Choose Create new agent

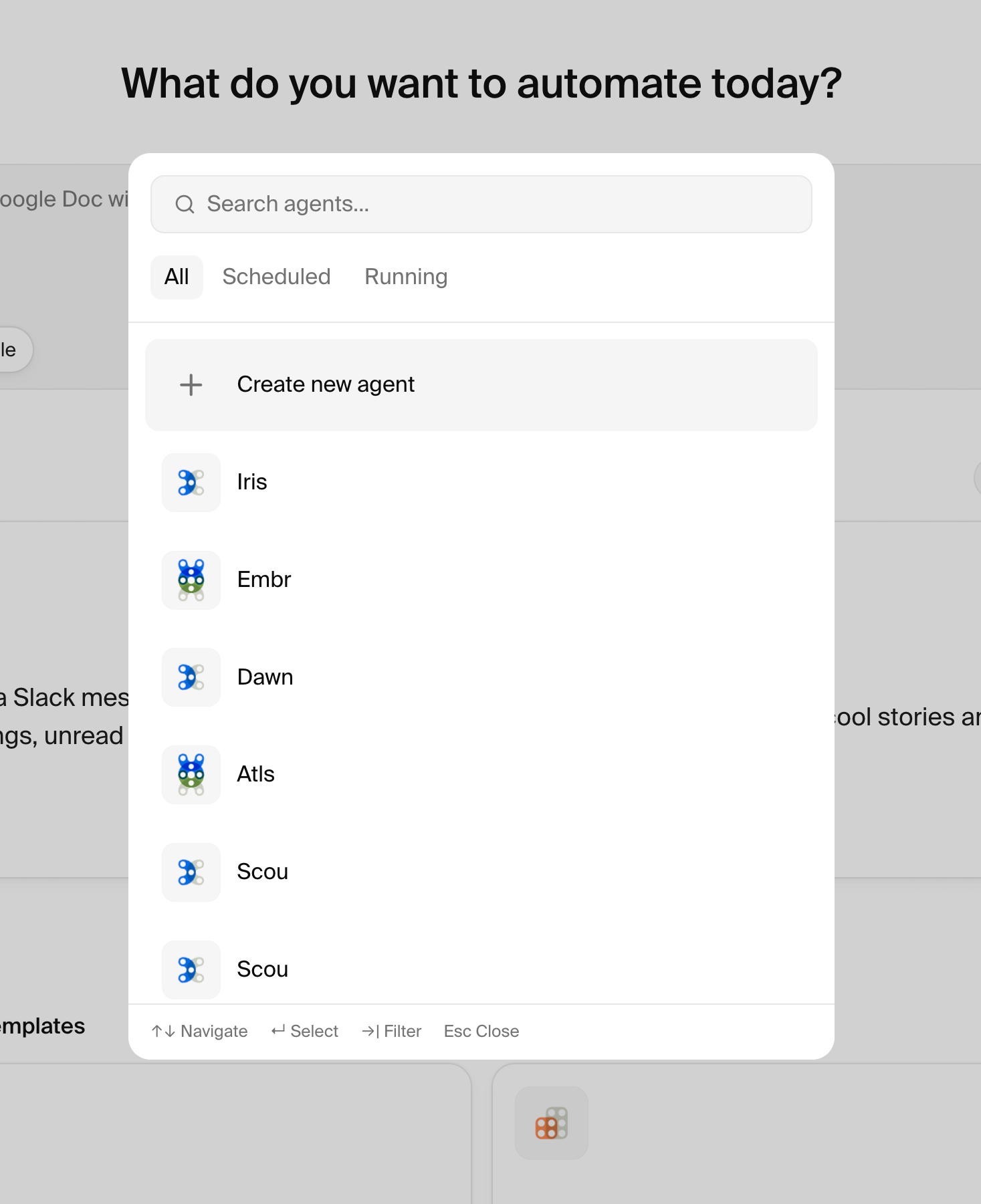coord(481,385)
